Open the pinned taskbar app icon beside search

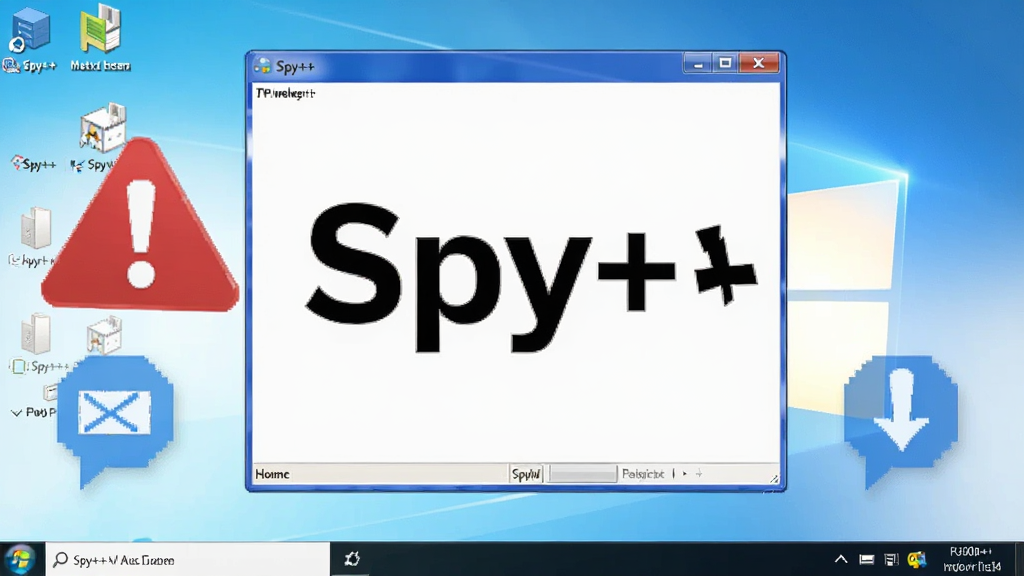351,559
